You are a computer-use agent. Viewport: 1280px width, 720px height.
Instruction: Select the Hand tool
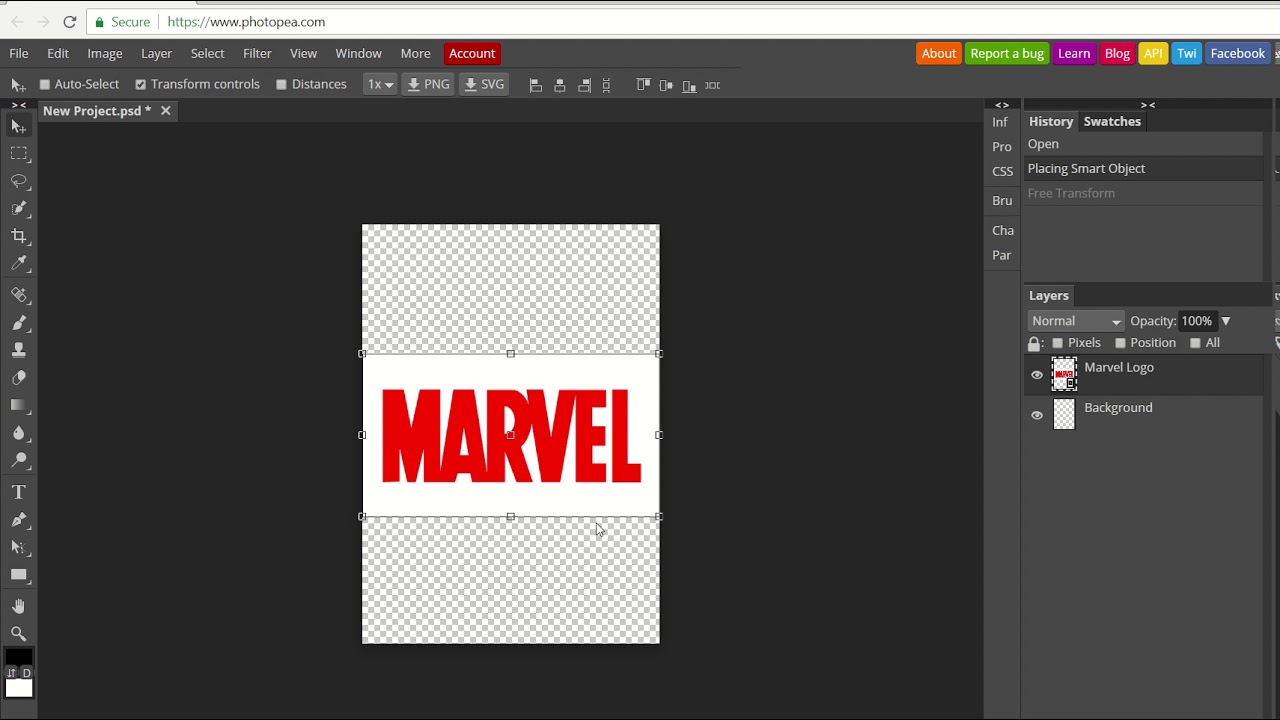[18, 606]
